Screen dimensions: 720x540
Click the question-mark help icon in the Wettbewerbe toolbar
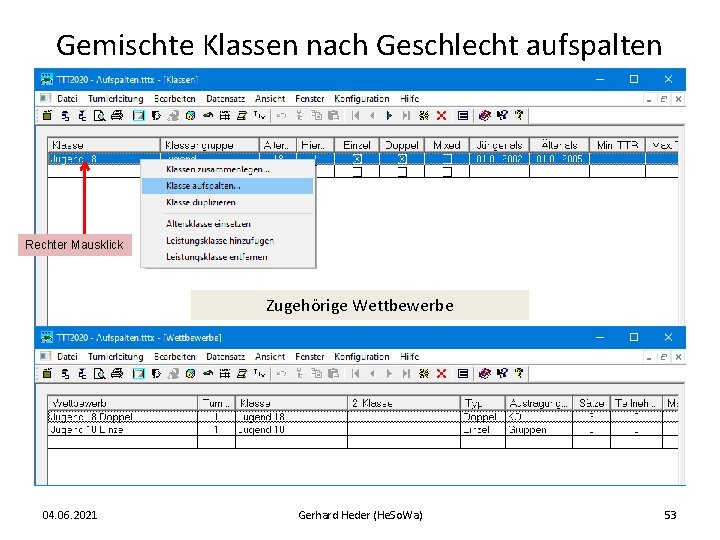point(519,374)
